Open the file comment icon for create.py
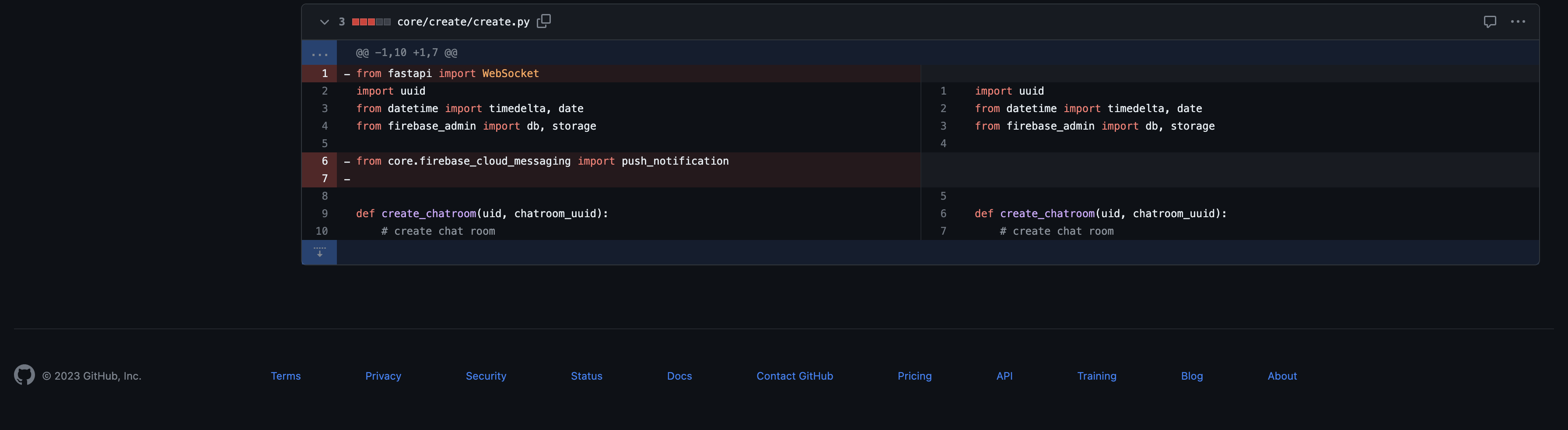The height and width of the screenshot is (430, 1568). tap(1490, 22)
